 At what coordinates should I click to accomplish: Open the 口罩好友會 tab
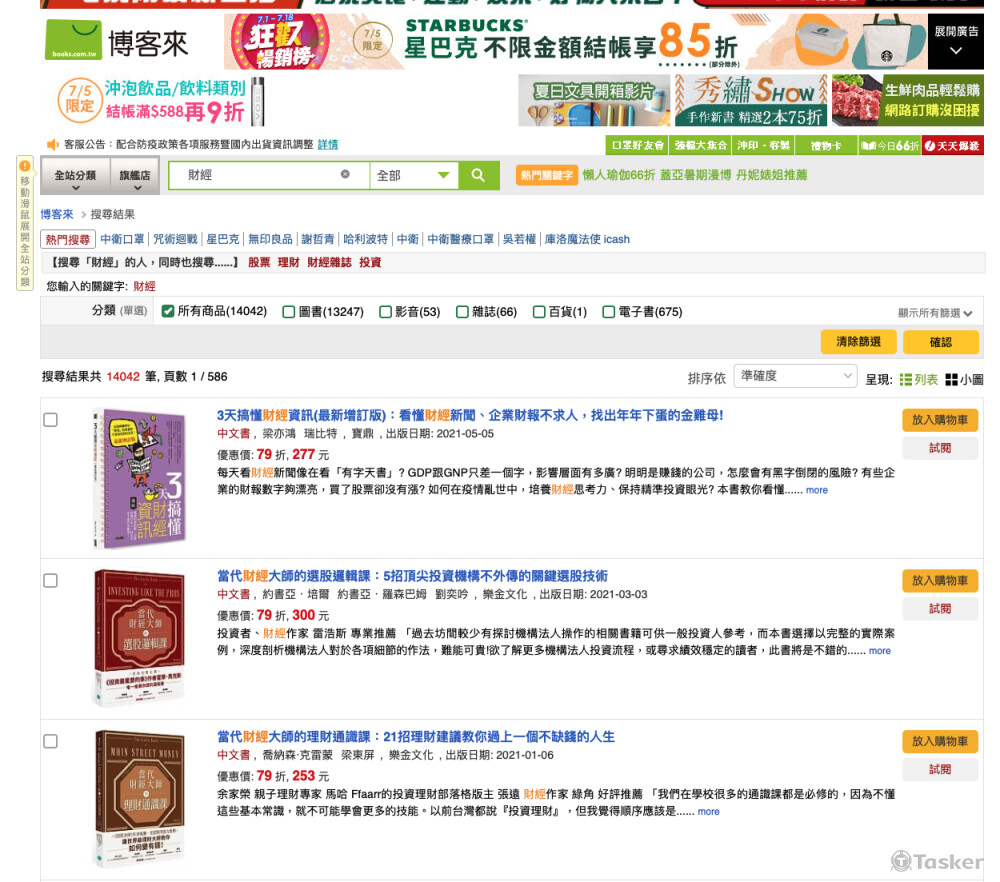pyautogui.click(x=636, y=145)
